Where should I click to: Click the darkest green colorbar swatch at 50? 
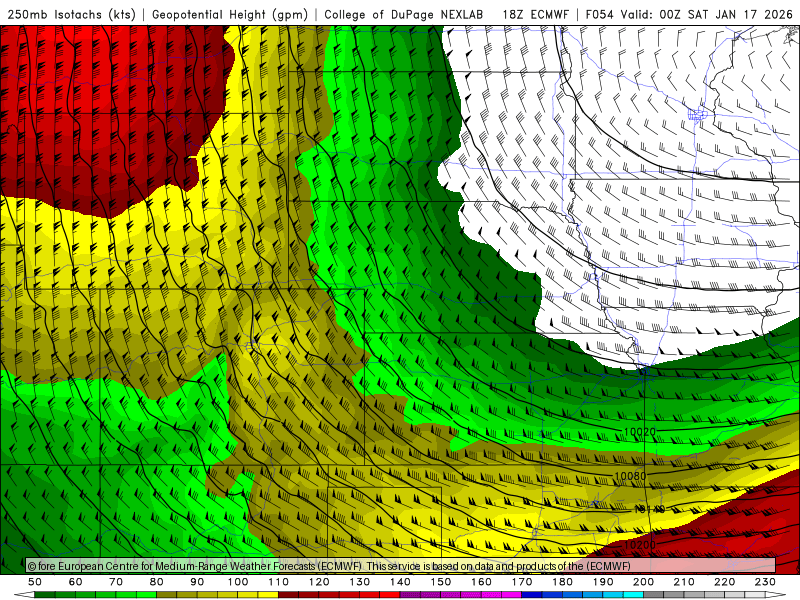pyautogui.click(x=44, y=594)
